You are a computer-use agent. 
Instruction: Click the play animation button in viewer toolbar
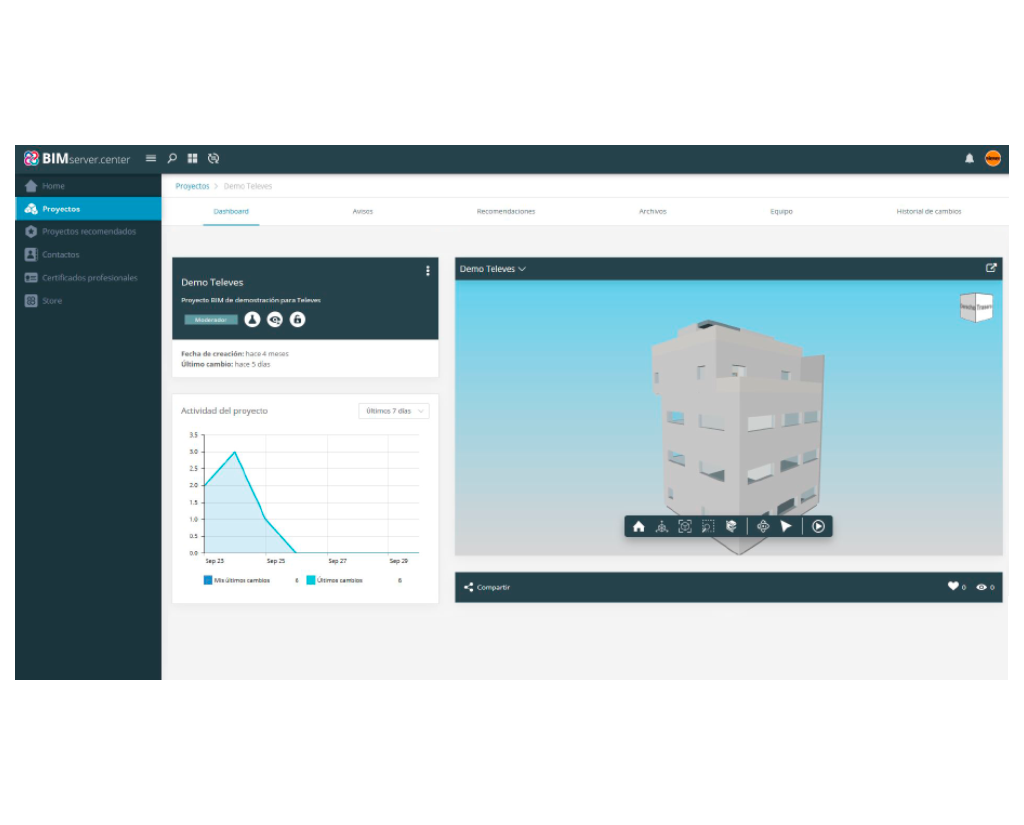818,527
